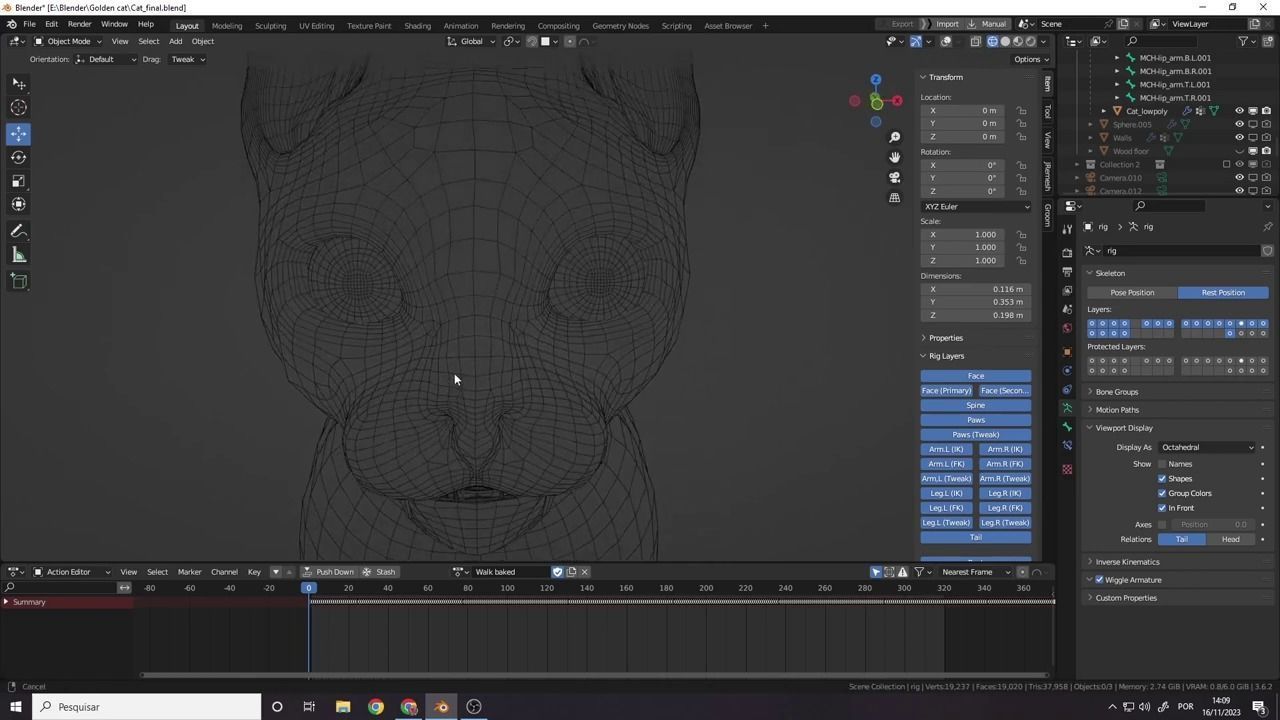Select the Scale tool
The height and width of the screenshot is (720, 1280).
(19, 181)
